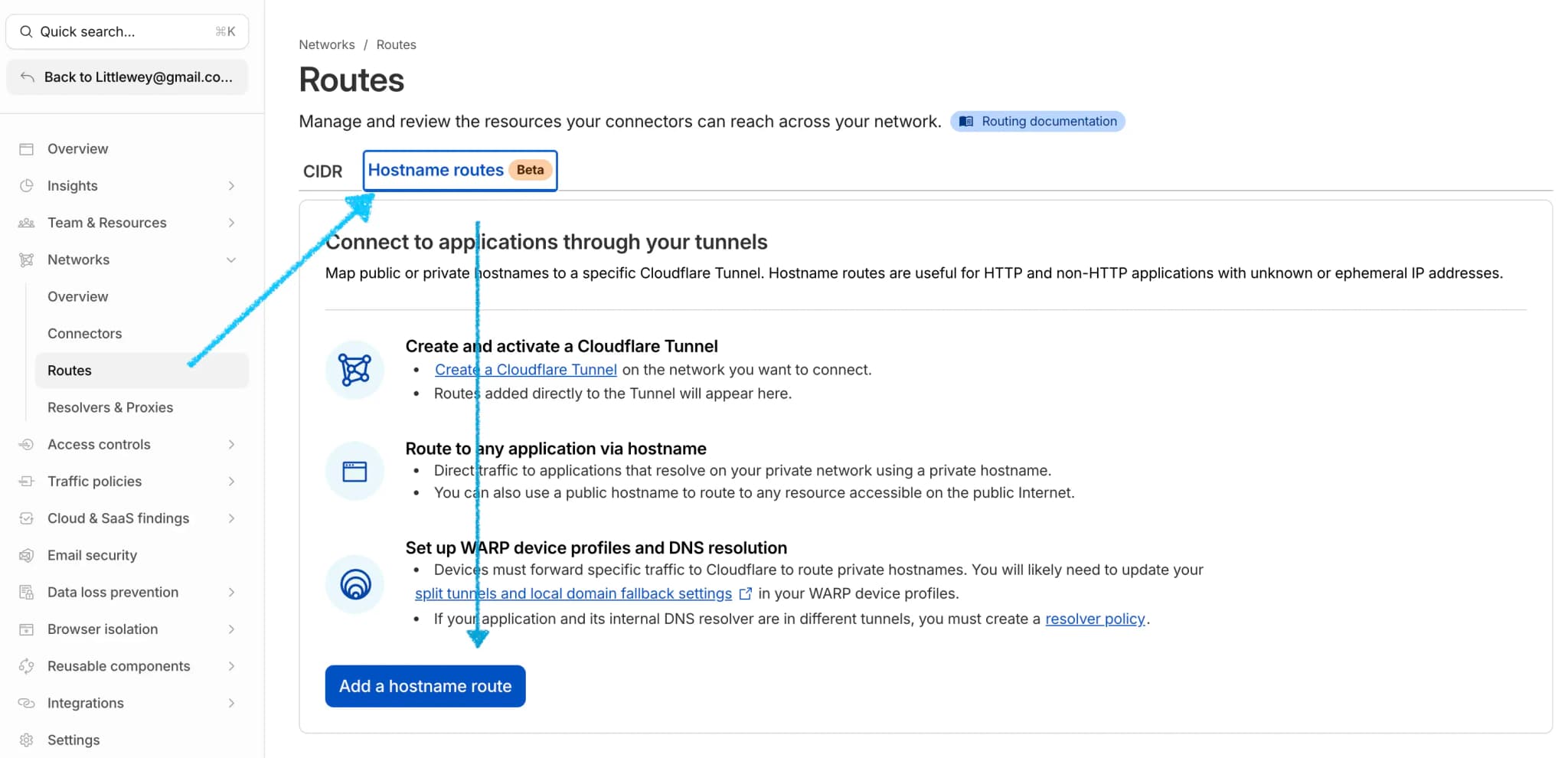The height and width of the screenshot is (758, 1568).
Task: Open the Email security page
Action: [92, 555]
